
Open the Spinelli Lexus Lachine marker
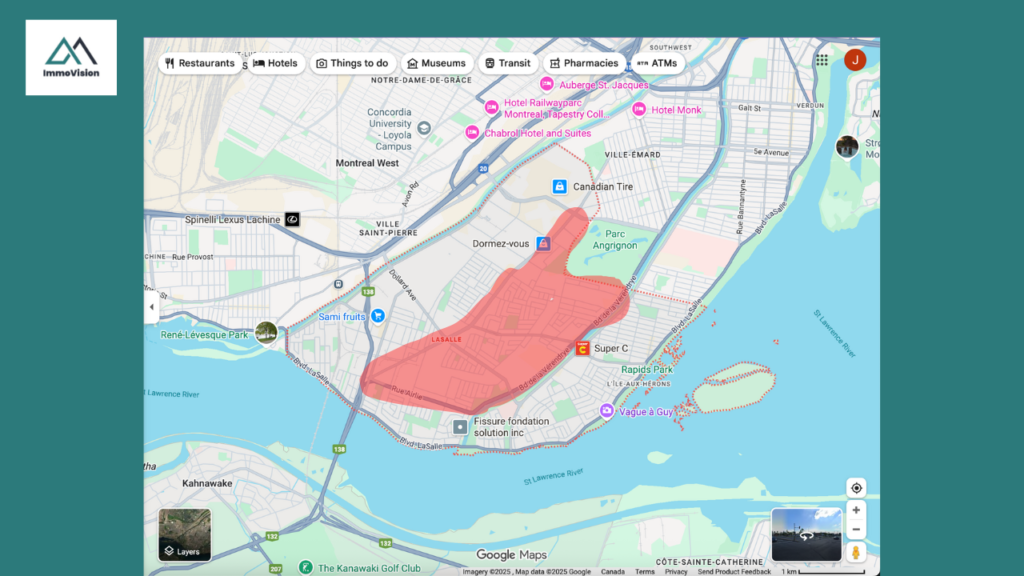click(x=292, y=219)
